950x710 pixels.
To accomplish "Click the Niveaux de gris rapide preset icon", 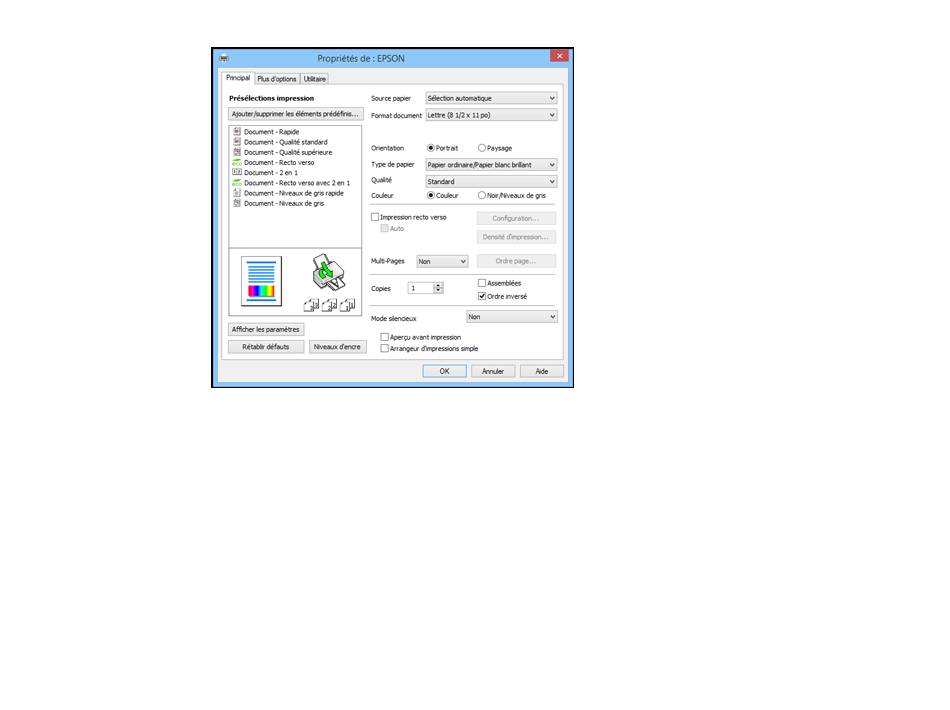I will (x=237, y=193).
